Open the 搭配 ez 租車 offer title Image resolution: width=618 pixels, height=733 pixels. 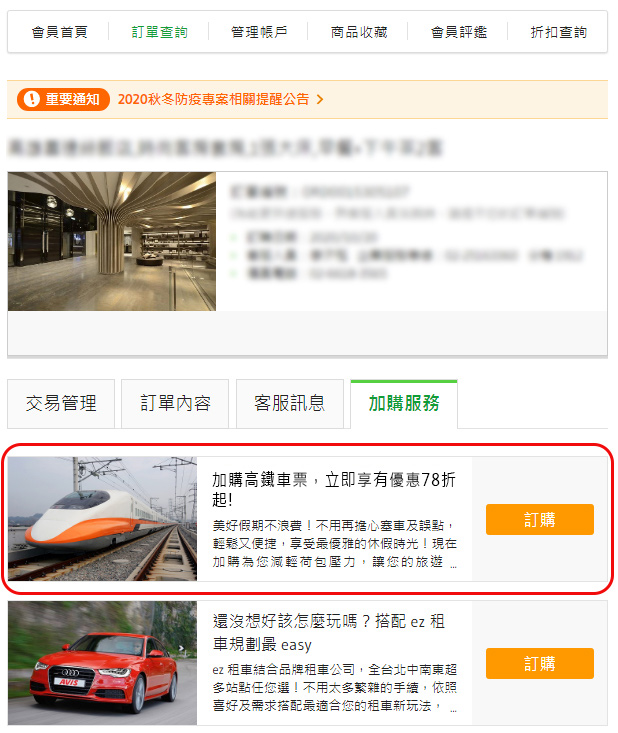(x=329, y=633)
